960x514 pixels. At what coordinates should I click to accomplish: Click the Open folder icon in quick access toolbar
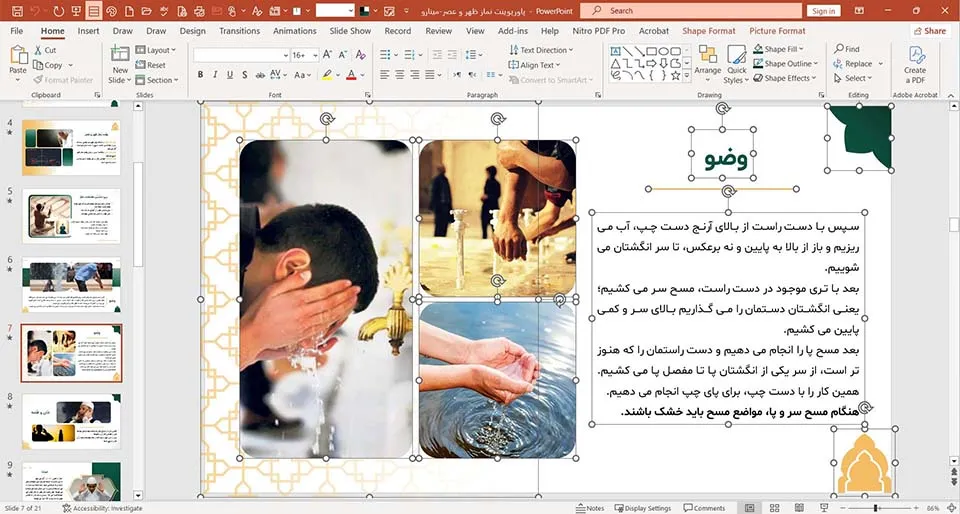[x=146, y=11]
